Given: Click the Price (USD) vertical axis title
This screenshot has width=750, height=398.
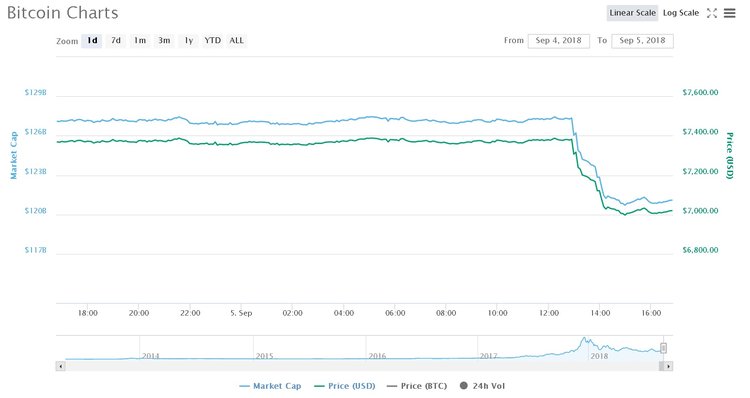Looking at the screenshot, I should tap(729, 155).
